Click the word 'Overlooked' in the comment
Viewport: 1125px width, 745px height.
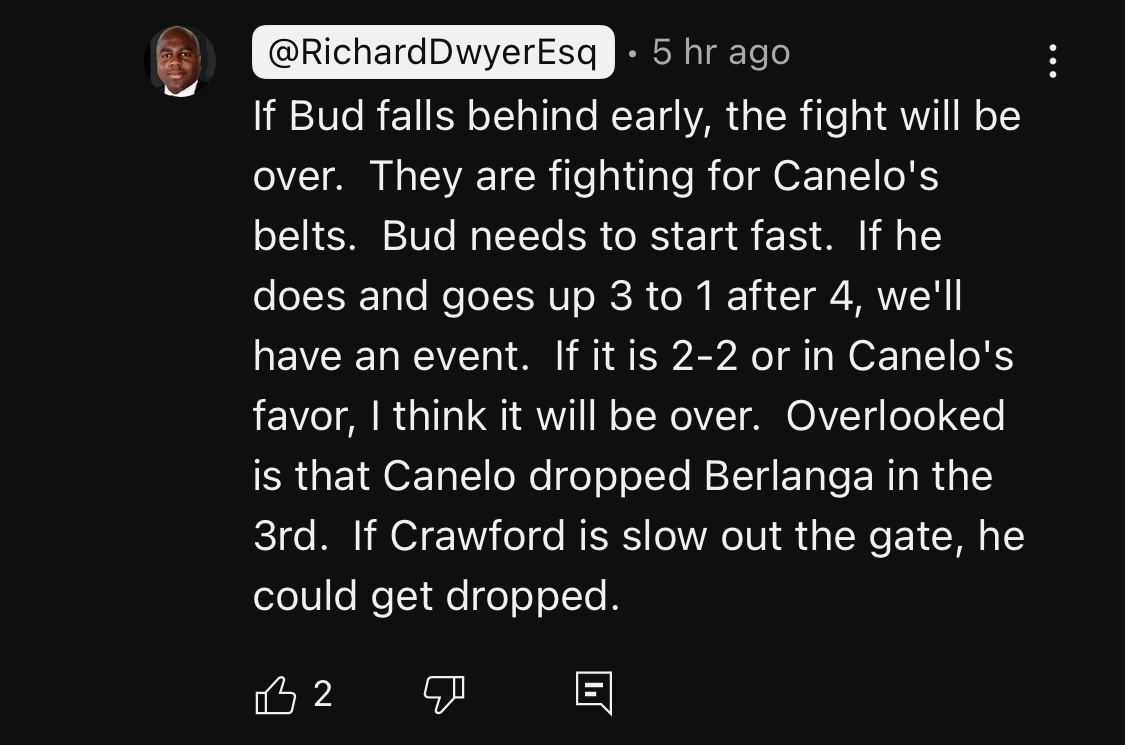[x=895, y=416]
